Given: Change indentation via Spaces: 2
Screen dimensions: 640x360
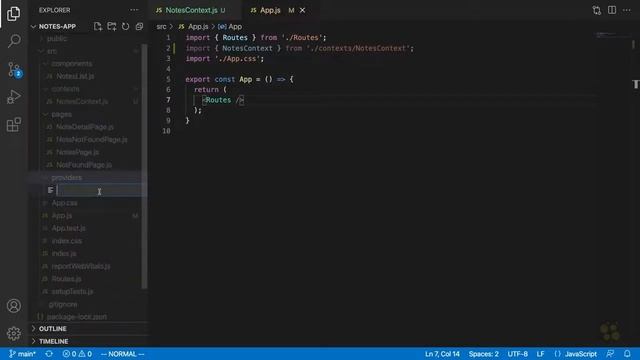Looking at the screenshot, I should [484, 354].
